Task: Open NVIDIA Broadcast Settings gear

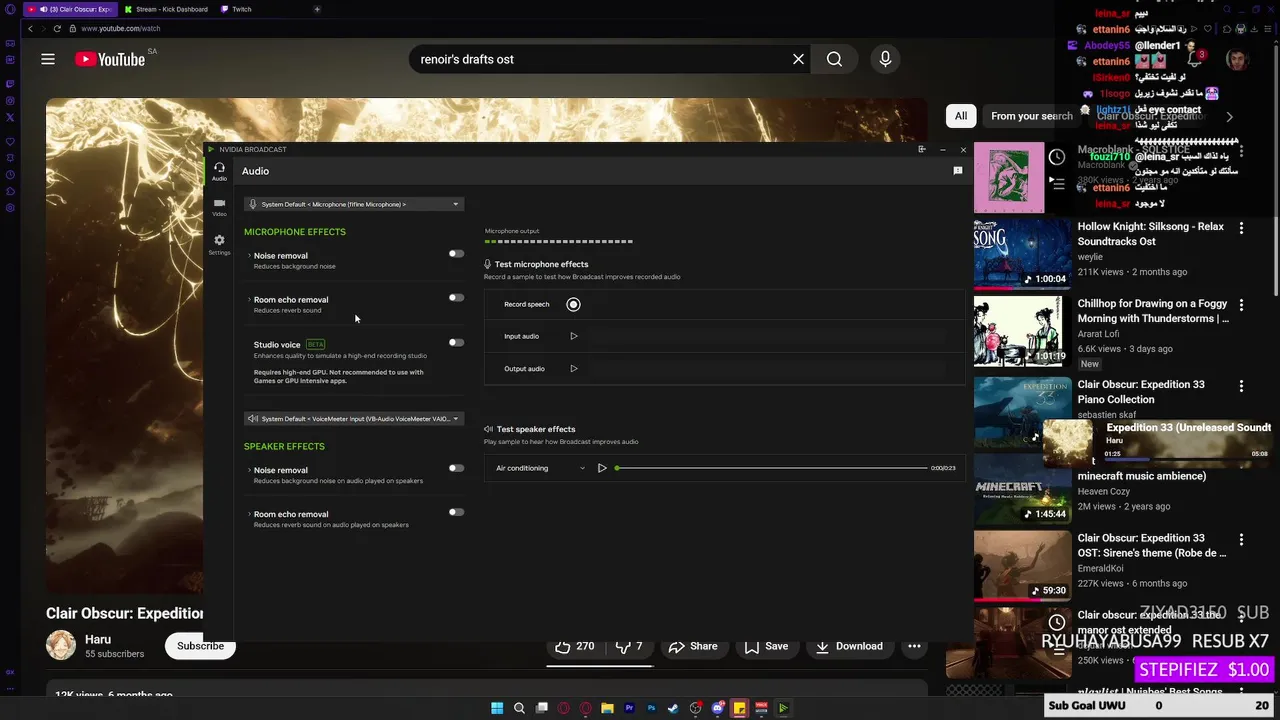Action: (219, 244)
